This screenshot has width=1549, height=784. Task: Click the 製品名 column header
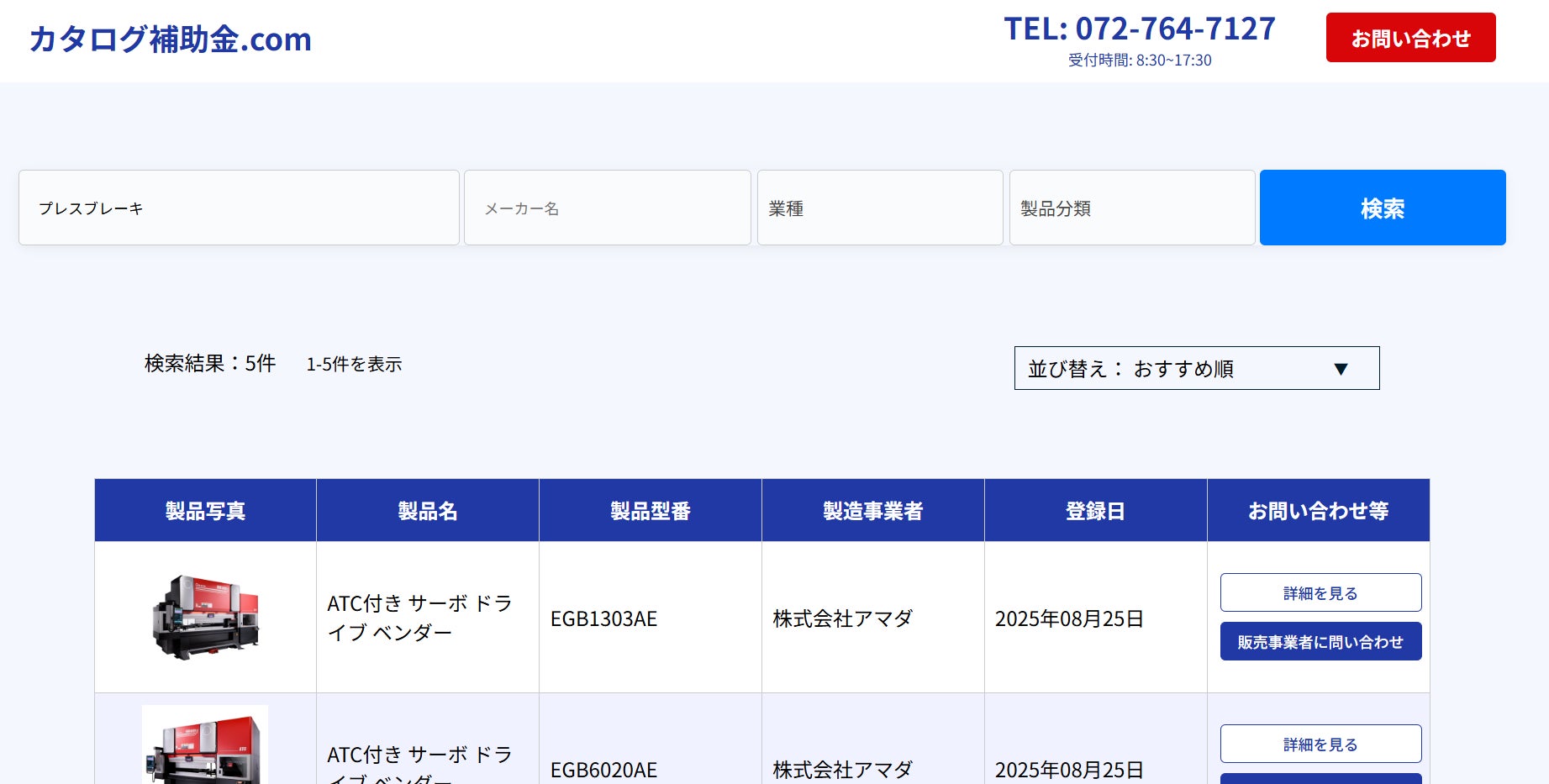(428, 510)
